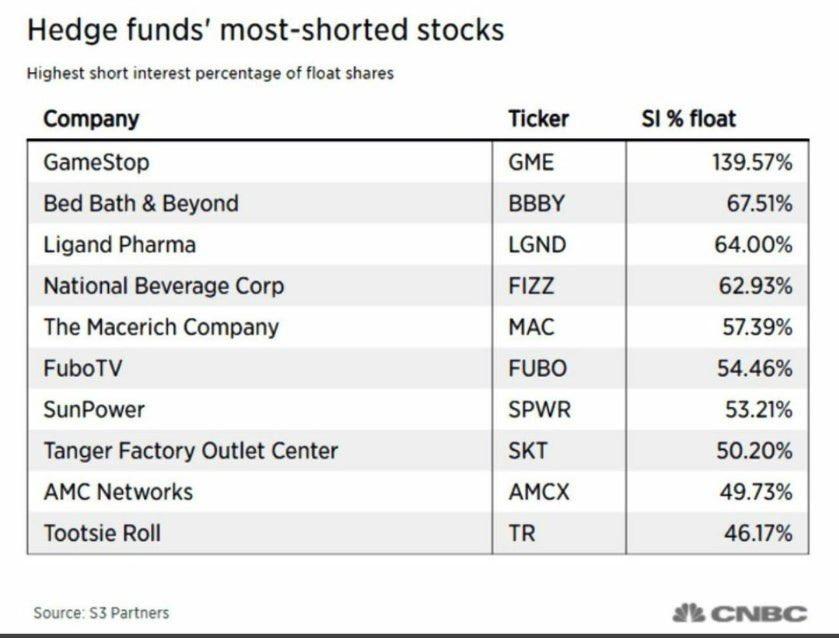Click the FIZZ ticker symbol
Screen dimensions: 839x638
531,286
